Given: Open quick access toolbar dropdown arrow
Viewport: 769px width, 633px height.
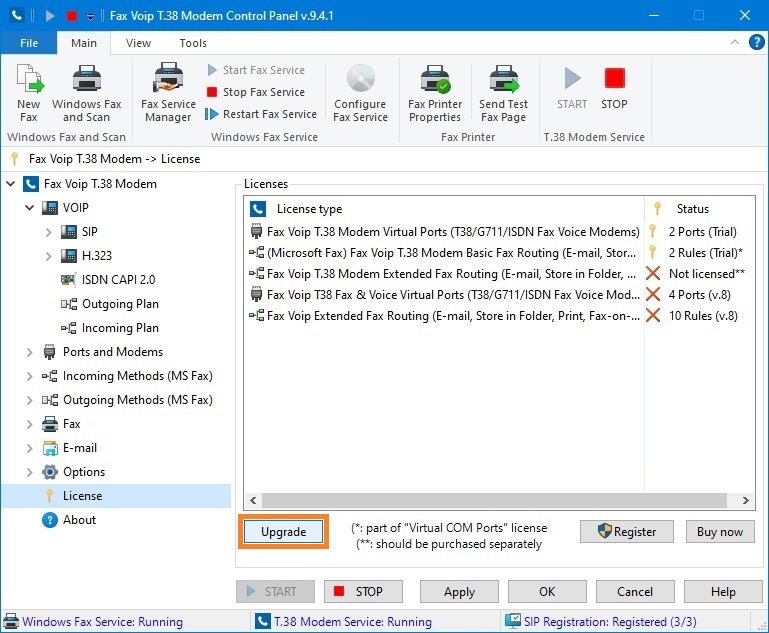Looking at the screenshot, I should (x=90, y=17).
